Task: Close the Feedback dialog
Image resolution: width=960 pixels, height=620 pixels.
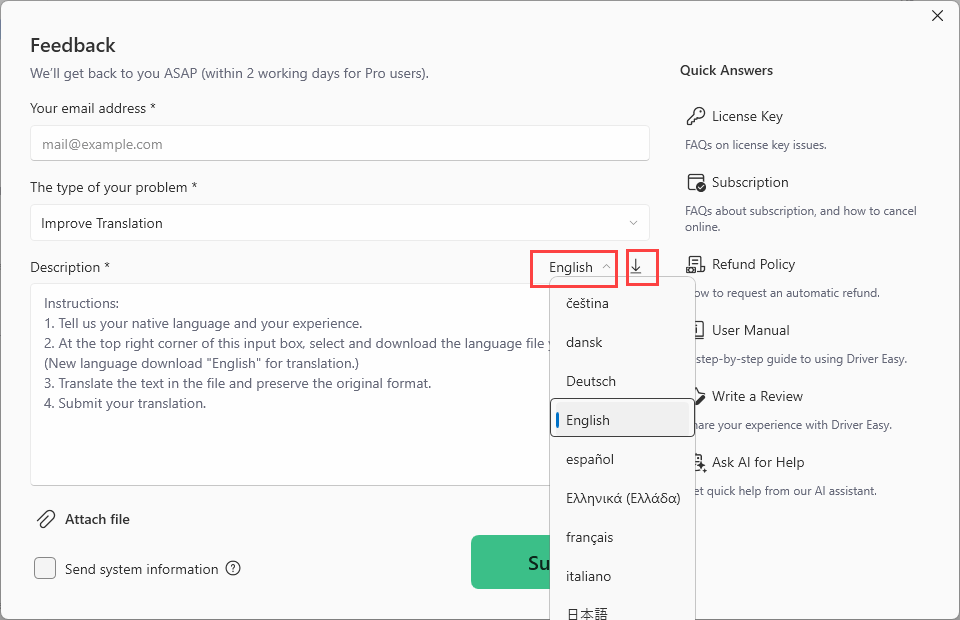Action: 937,16
